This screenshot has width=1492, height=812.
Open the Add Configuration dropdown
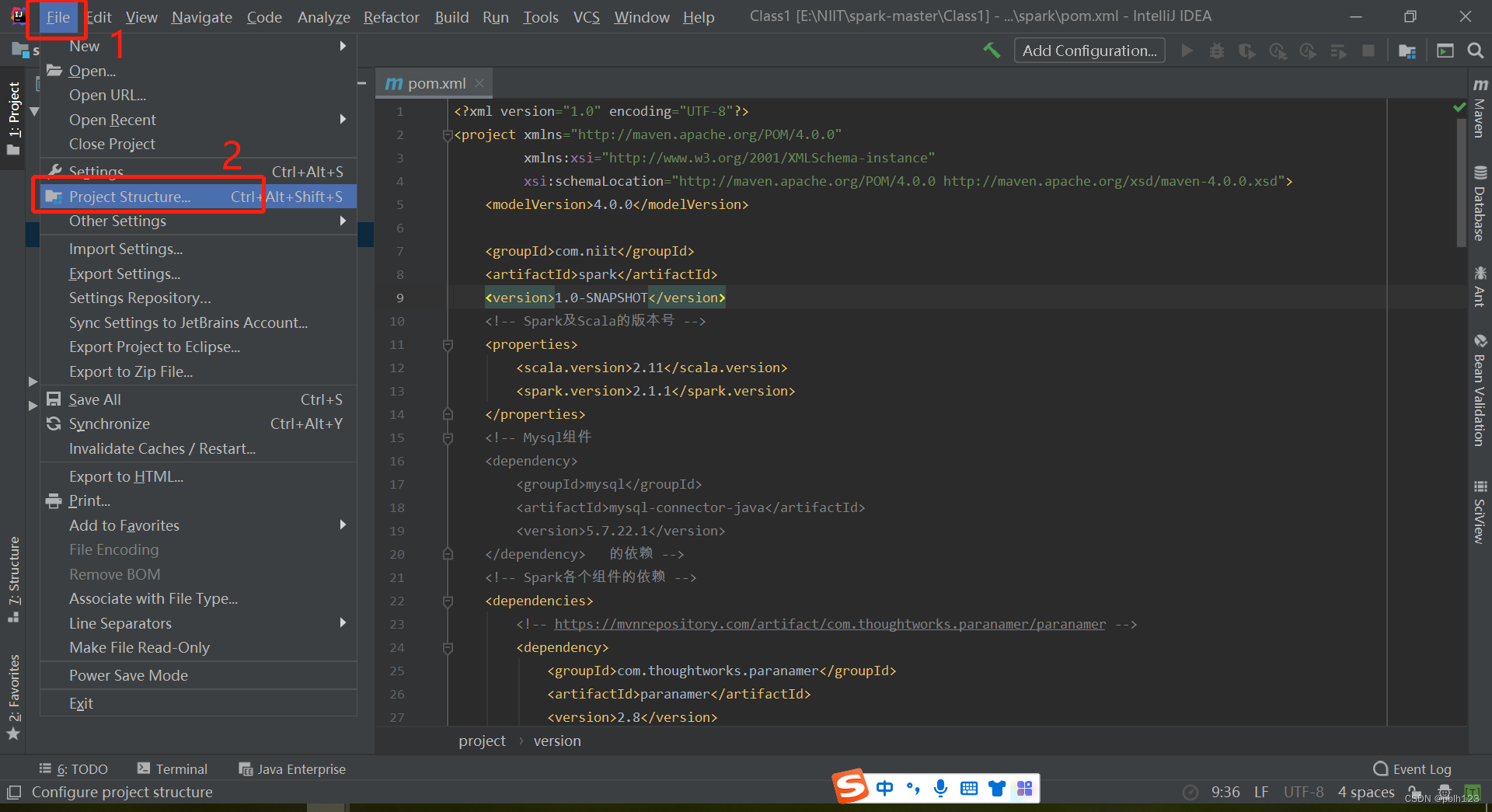point(1089,51)
